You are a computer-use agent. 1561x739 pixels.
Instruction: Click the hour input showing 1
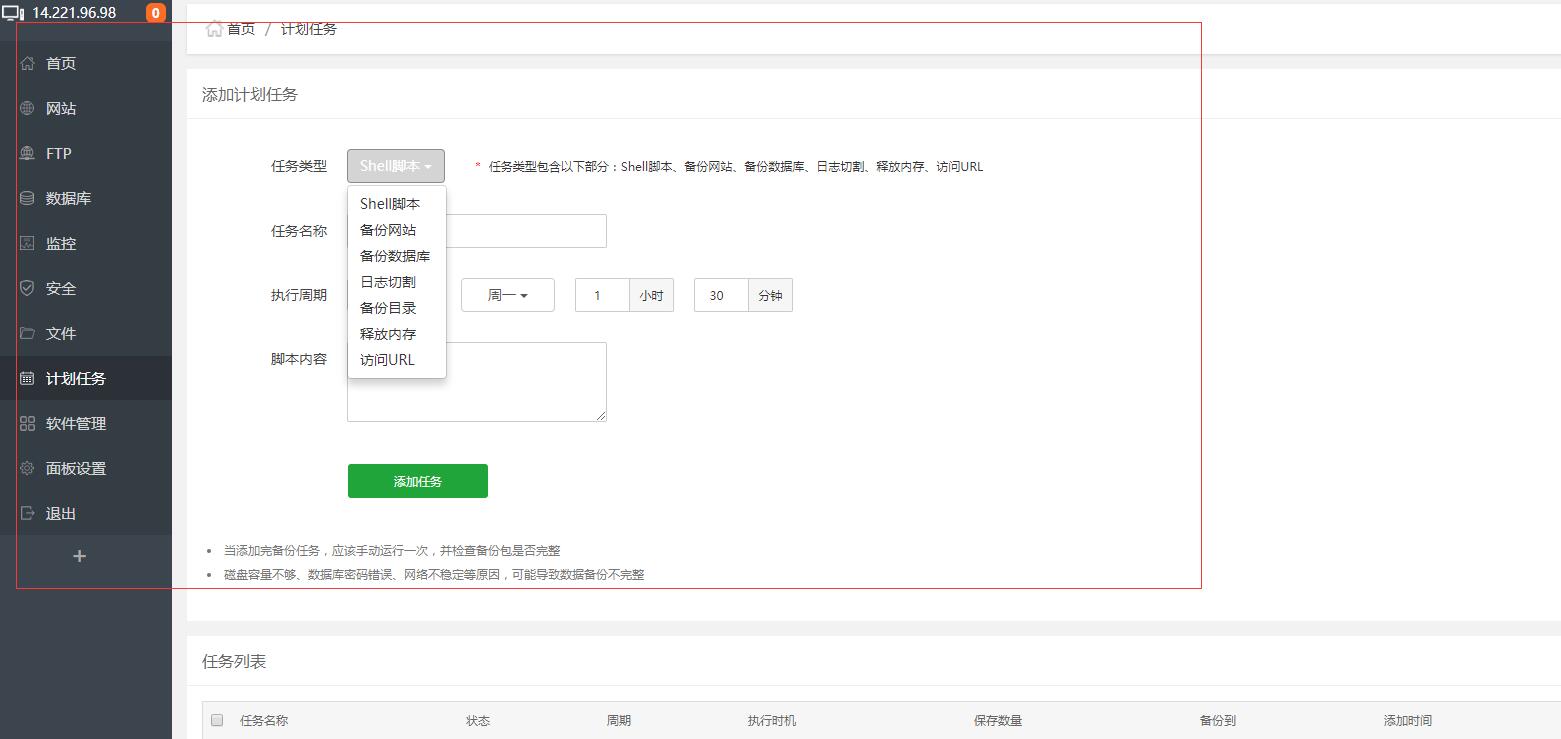602,295
